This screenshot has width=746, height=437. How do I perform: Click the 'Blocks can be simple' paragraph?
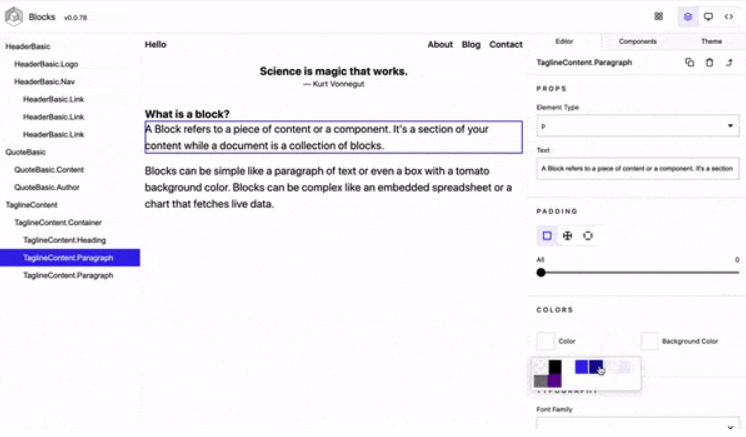(x=328, y=187)
